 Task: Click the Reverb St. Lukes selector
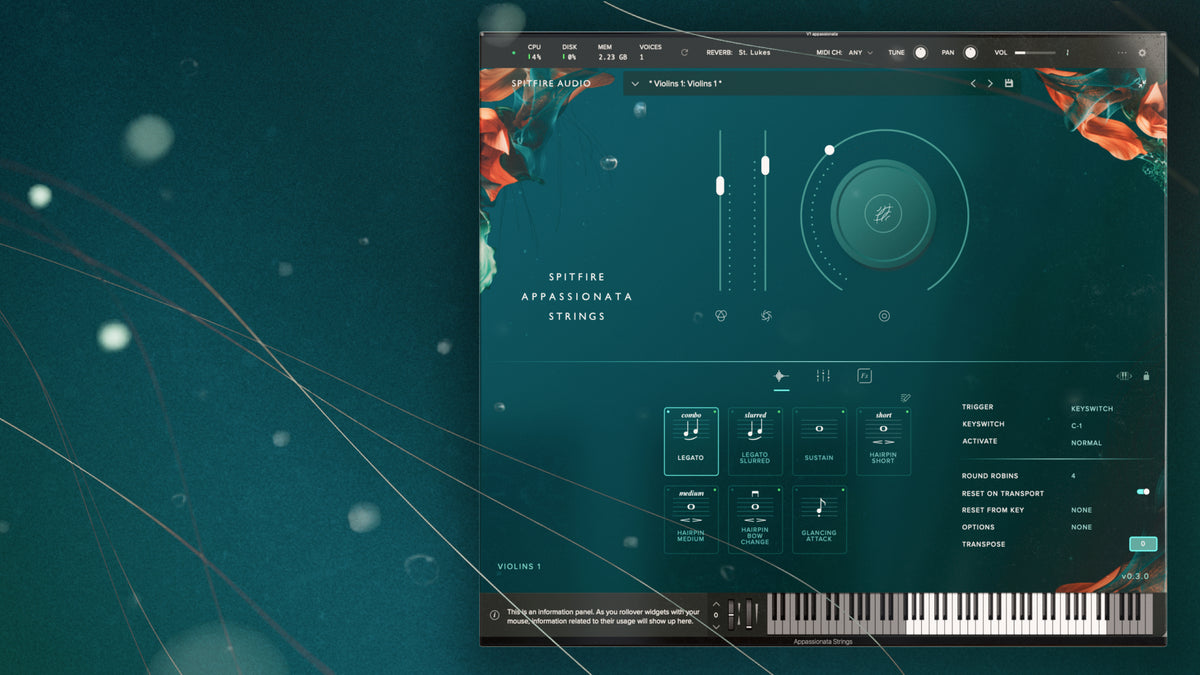[x=754, y=52]
